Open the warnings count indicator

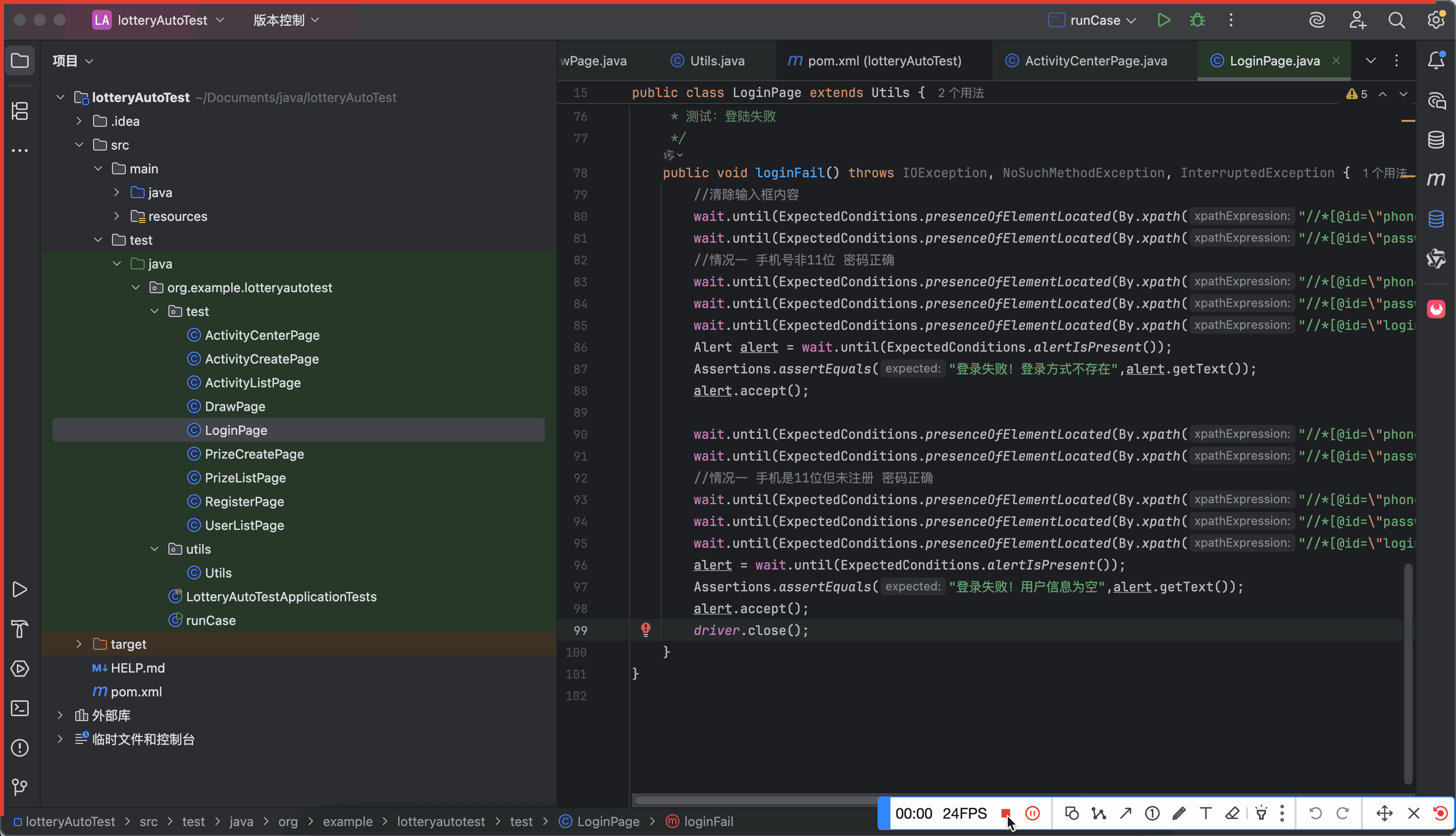point(1357,94)
